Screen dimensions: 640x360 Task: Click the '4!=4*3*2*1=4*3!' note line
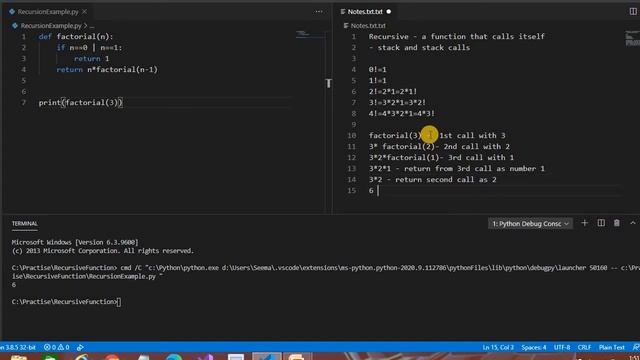pos(402,114)
